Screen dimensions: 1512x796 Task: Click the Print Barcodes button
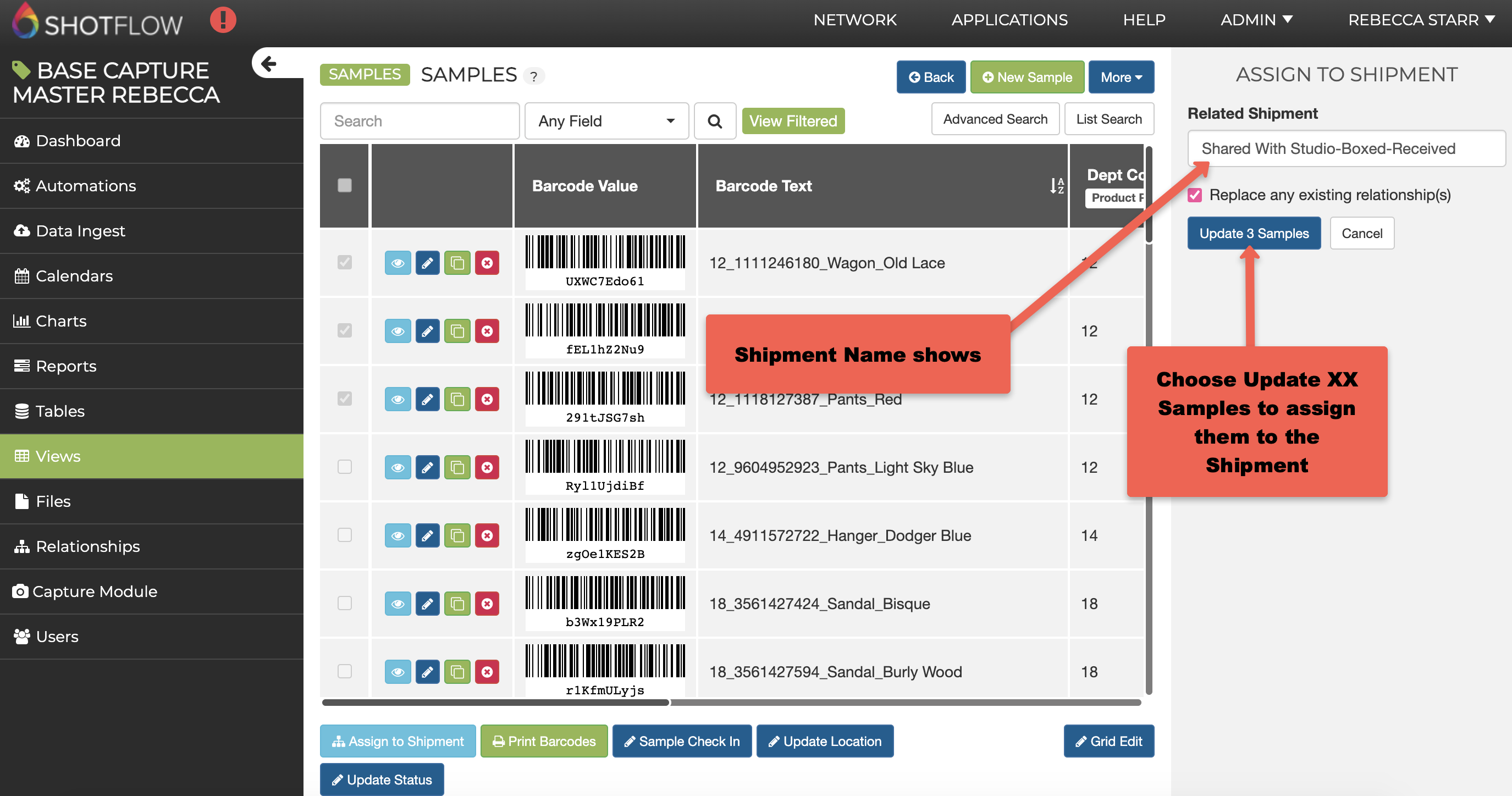[544, 741]
